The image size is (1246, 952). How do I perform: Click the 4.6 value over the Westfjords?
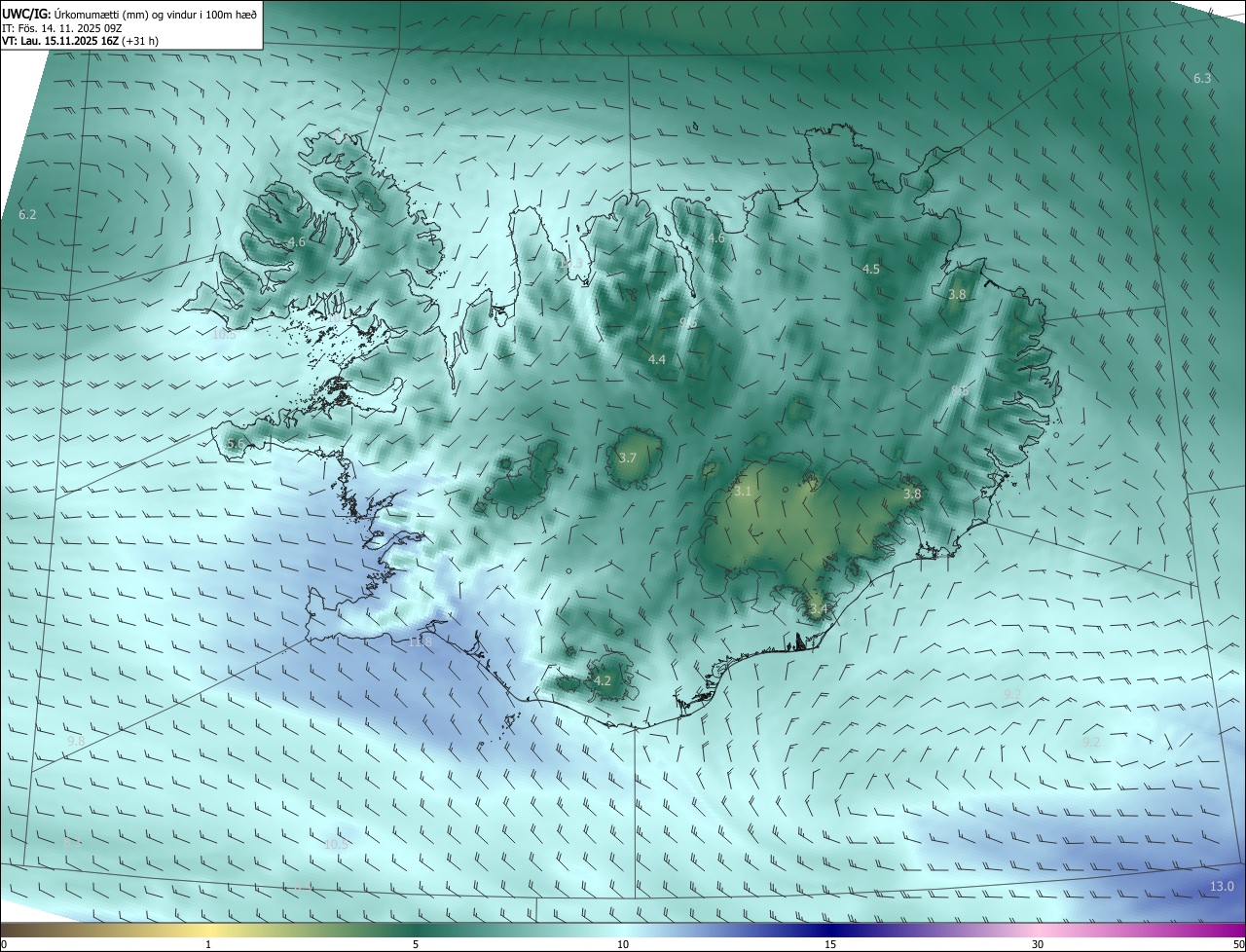(297, 241)
